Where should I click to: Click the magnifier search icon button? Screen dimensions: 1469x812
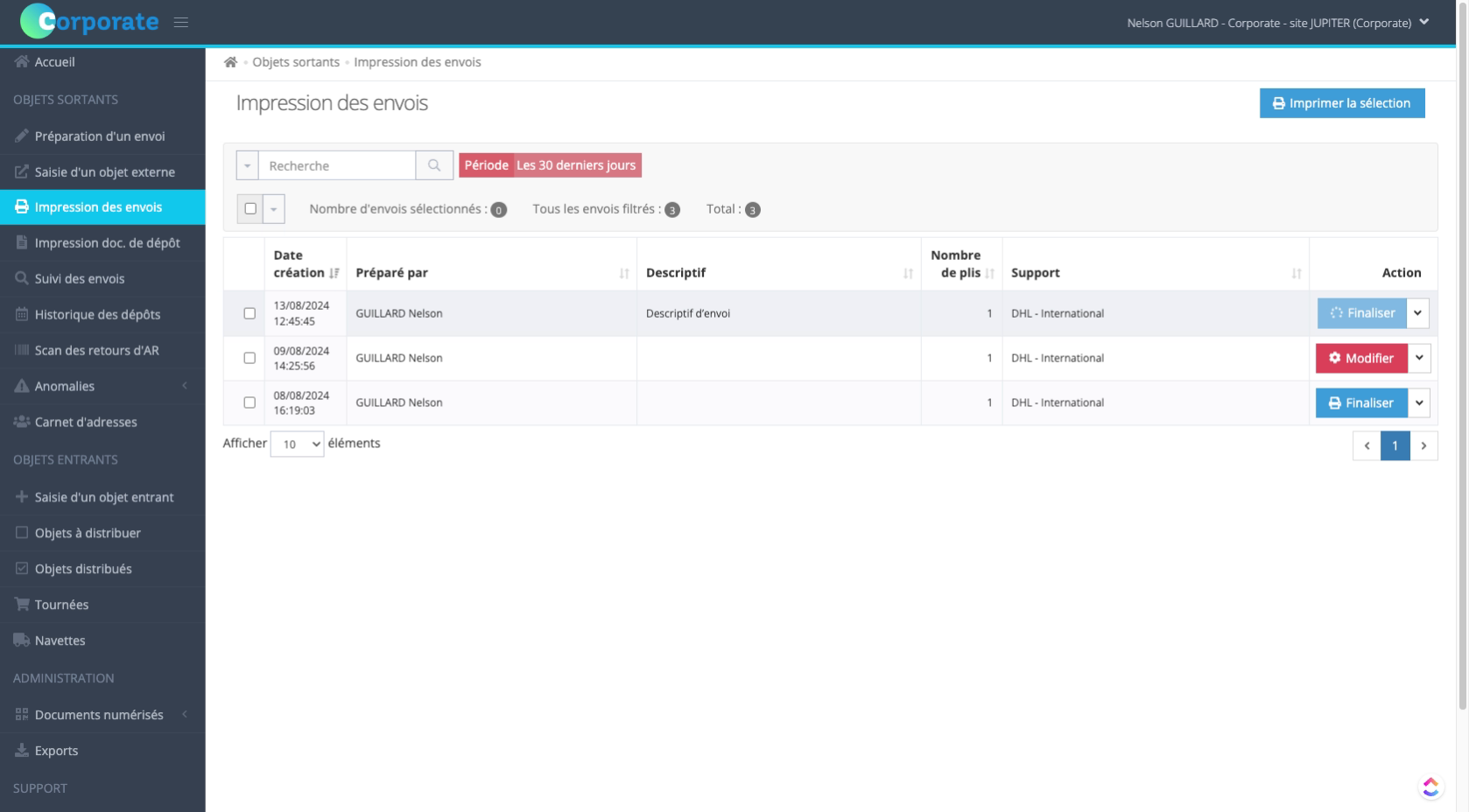[x=434, y=165]
